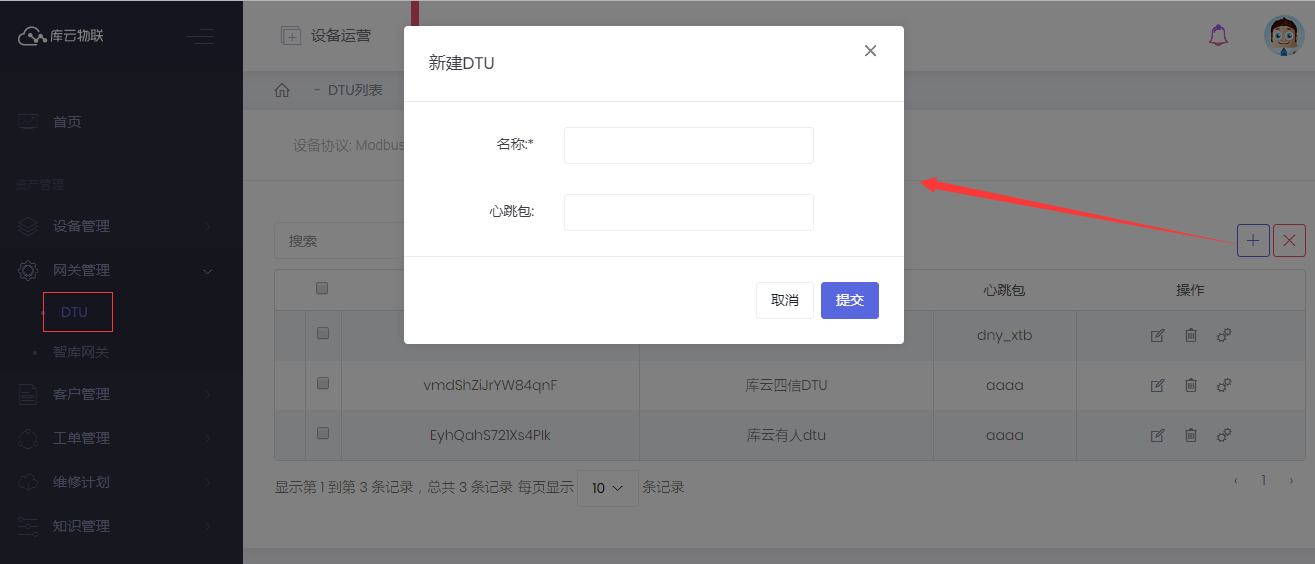
Task: Click the notification bell icon
Action: point(1218,36)
